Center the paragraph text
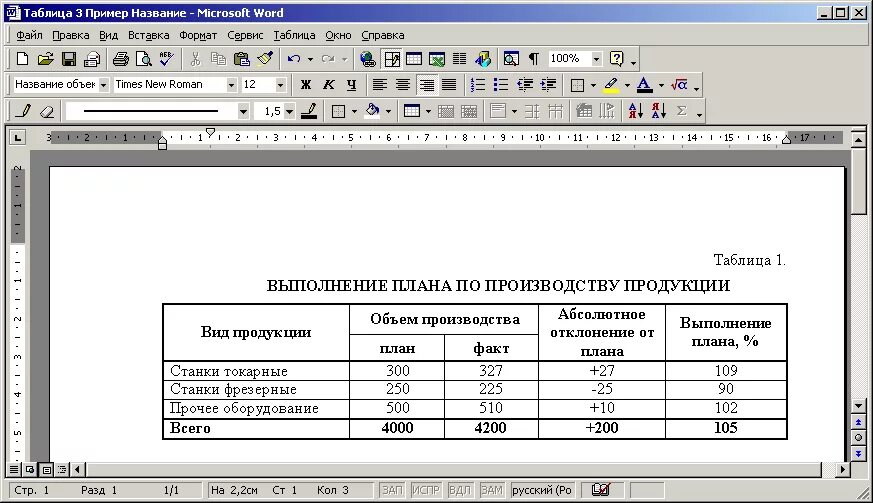873x503 pixels. click(x=403, y=85)
